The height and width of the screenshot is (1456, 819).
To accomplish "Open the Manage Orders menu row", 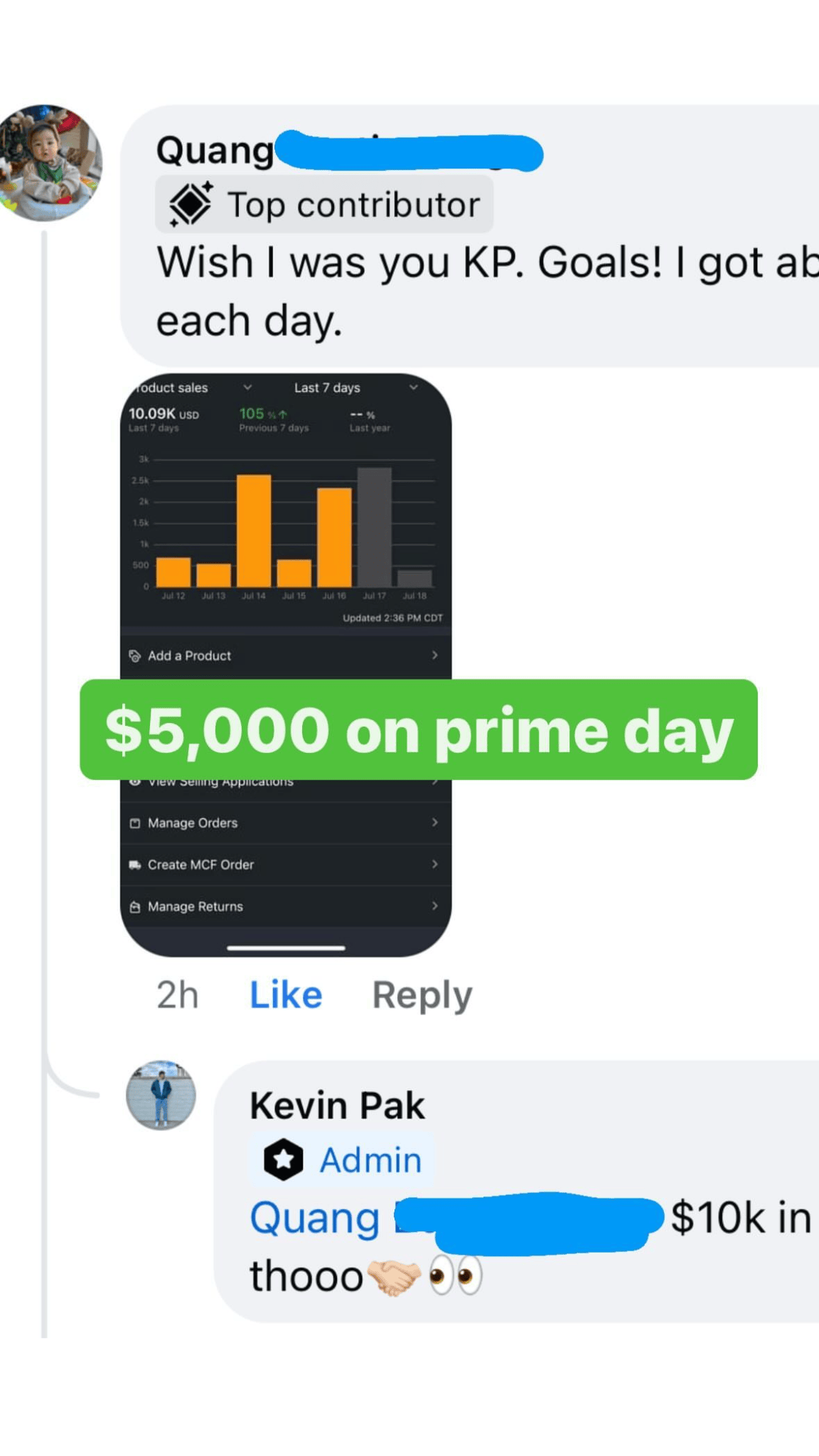I will 284,823.
